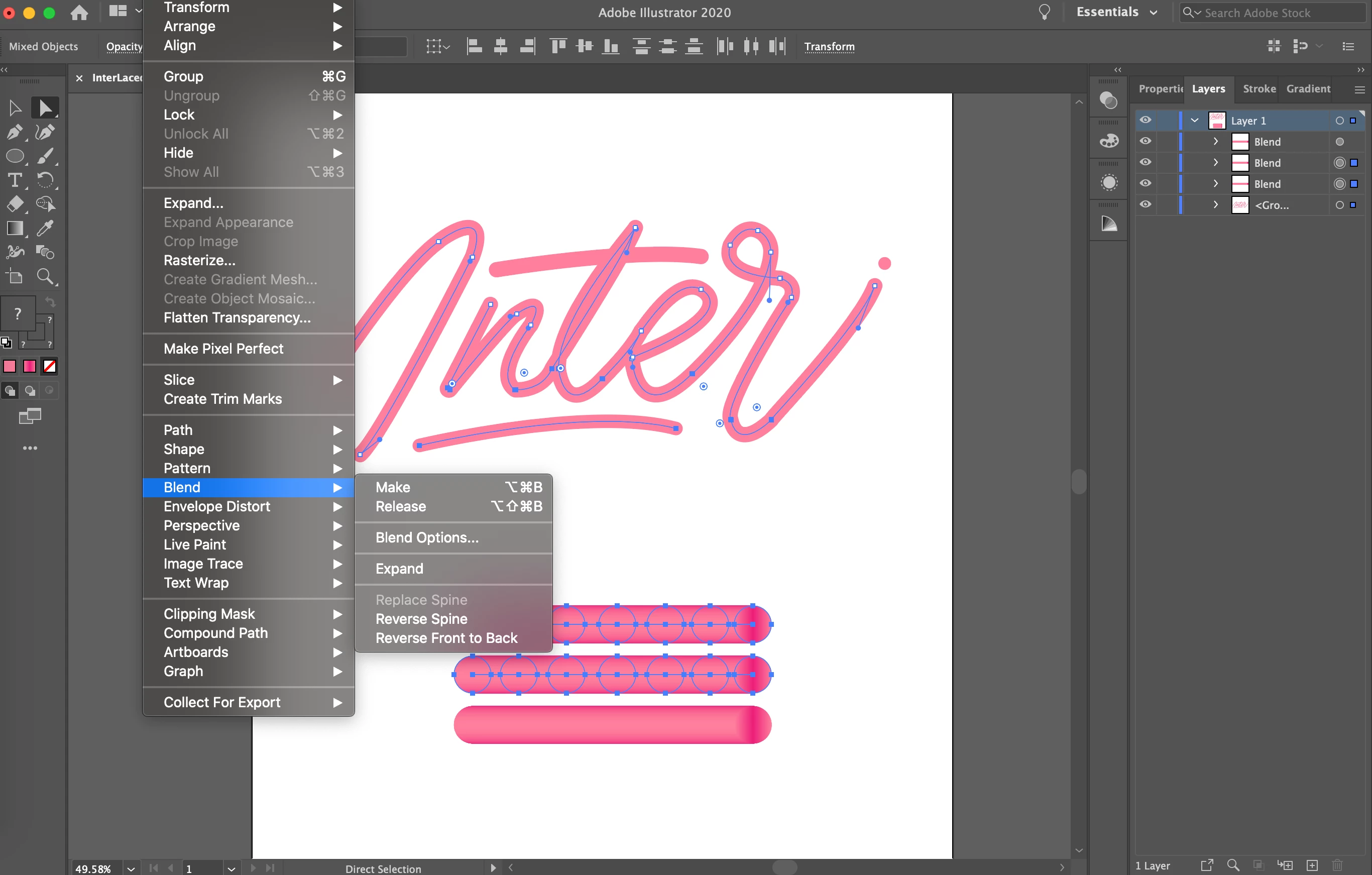Click the Transform link in the control bar
This screenshot has height=875, width=1372.
point(829,47)
